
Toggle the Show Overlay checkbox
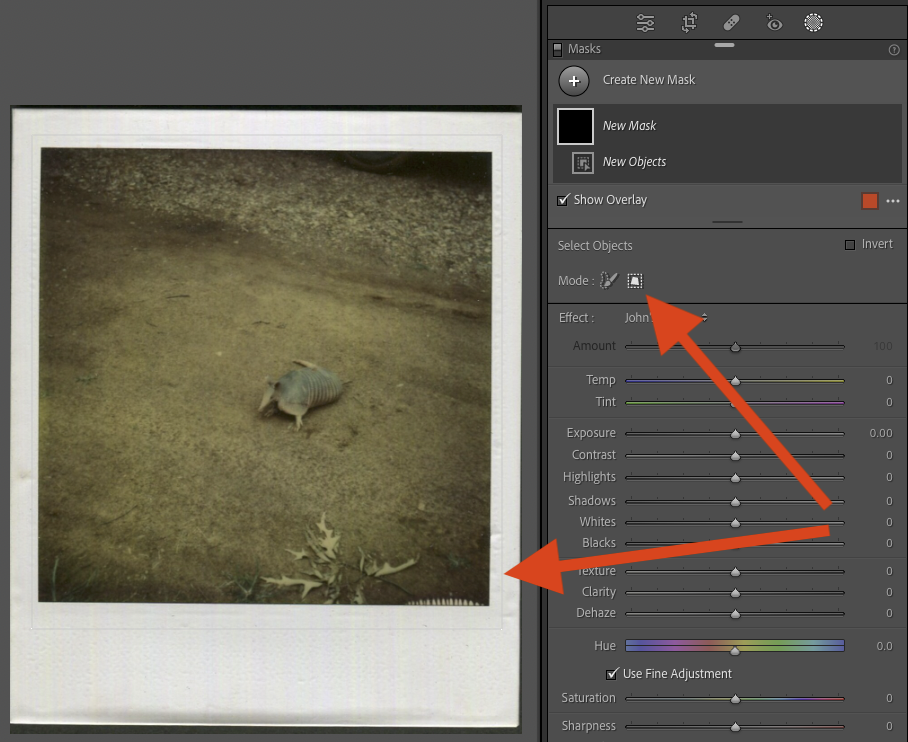pos(562,199)
